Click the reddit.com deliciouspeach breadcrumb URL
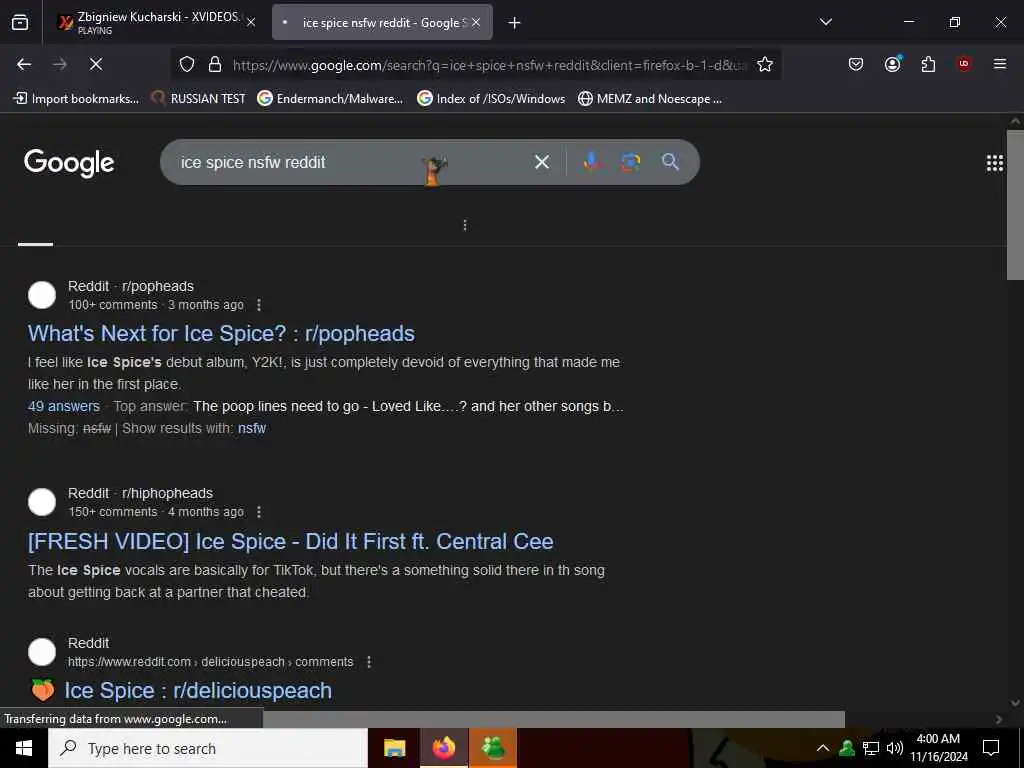Screen dimensions: 1024x768 pos(210,662)
